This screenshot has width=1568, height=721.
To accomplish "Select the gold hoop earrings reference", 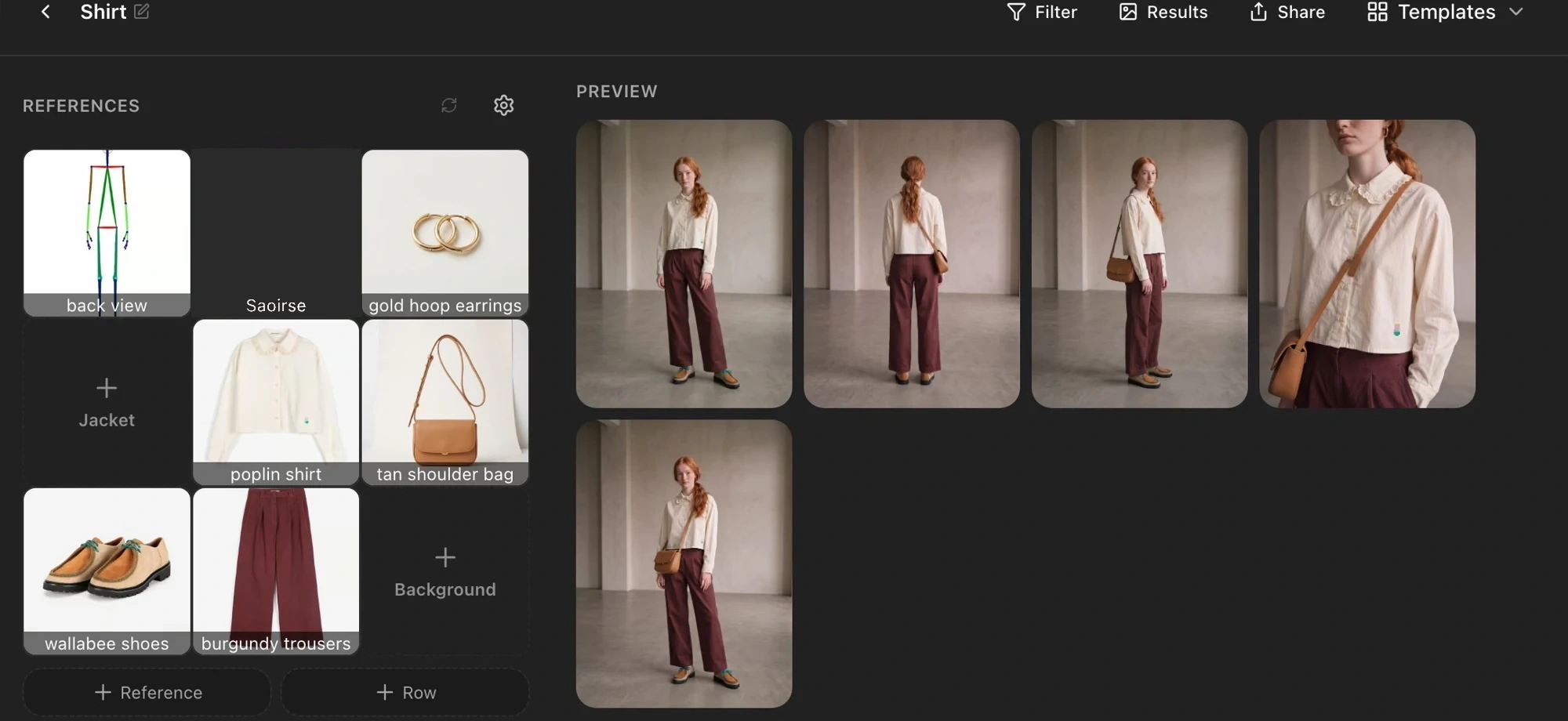I will coord(445,233).
